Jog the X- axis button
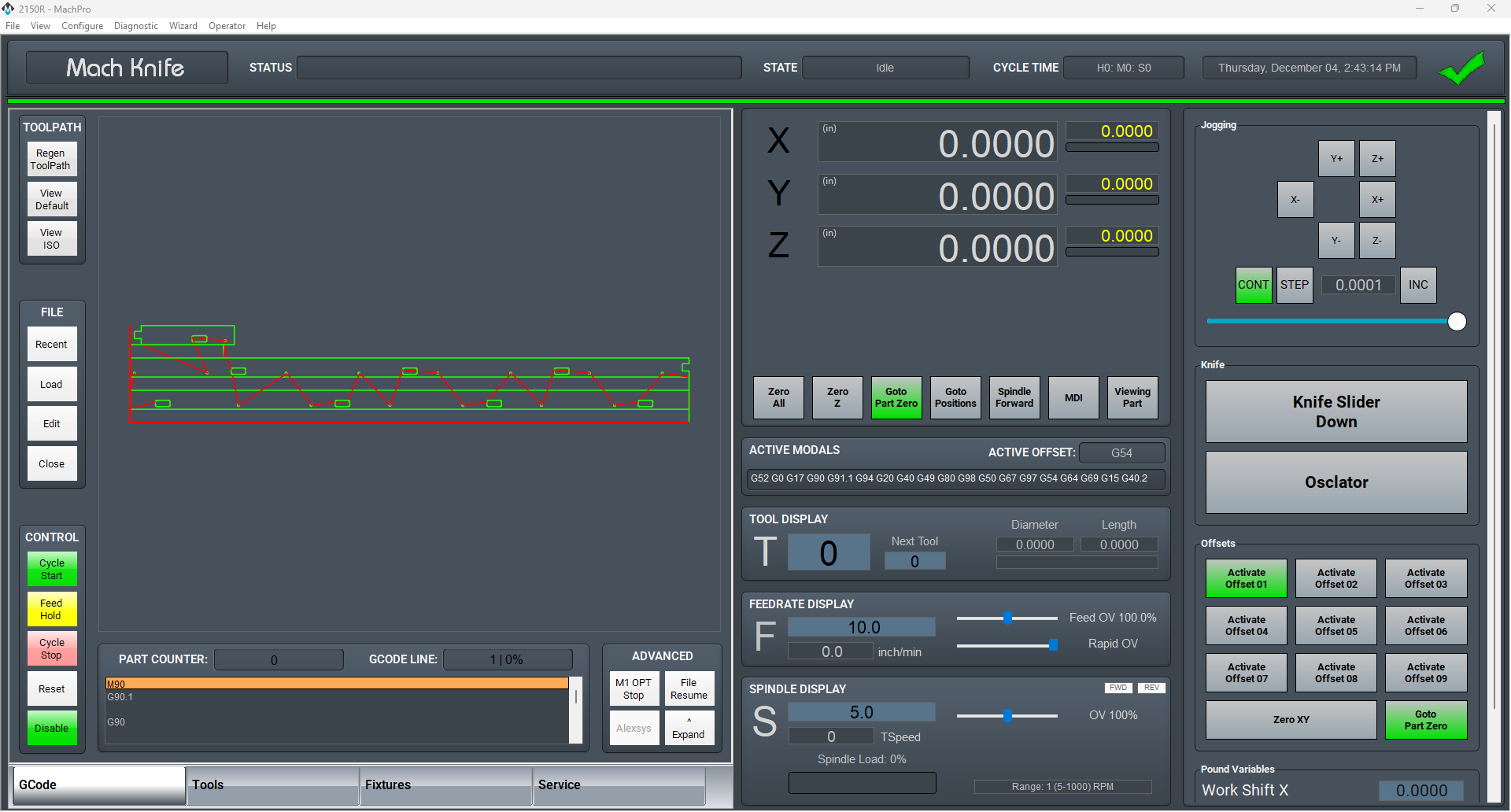 [x=1295, y=200]
